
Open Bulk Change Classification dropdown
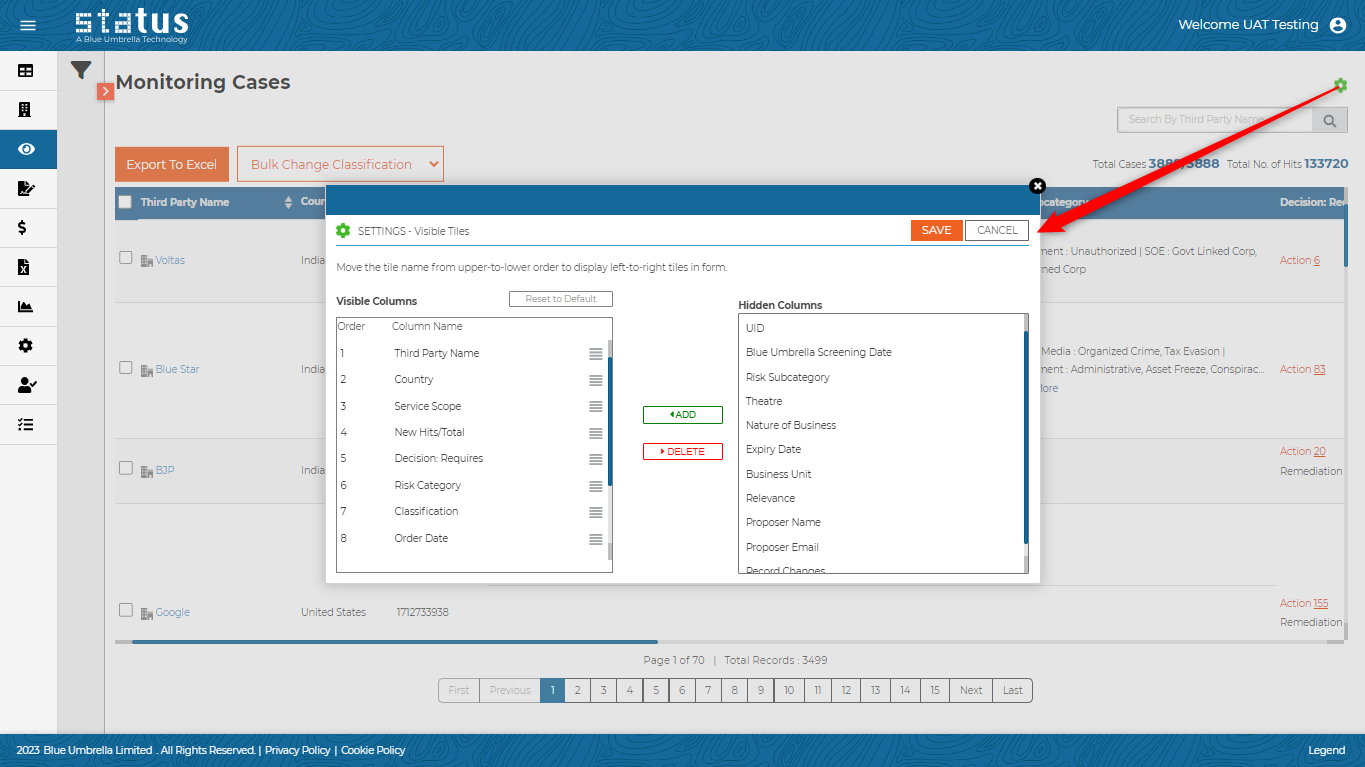[340, 165]
